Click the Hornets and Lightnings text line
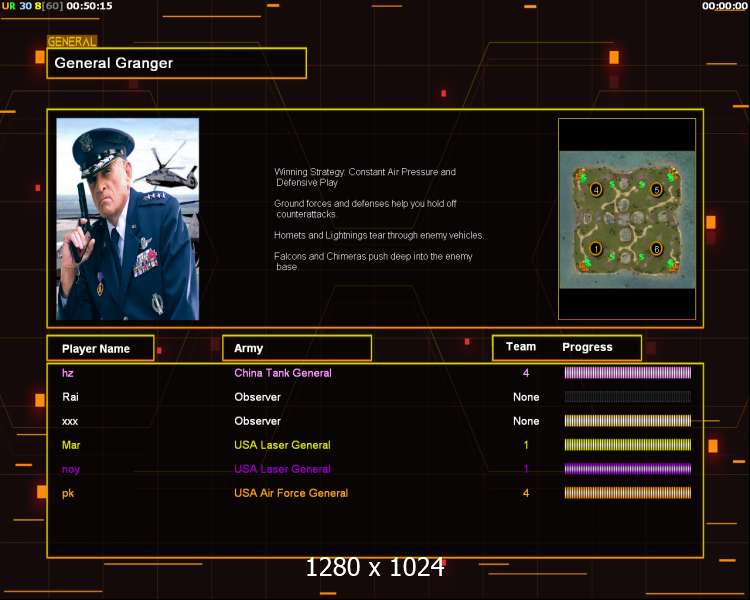Screen dimensions: 750x600 [x=379, y=235]
